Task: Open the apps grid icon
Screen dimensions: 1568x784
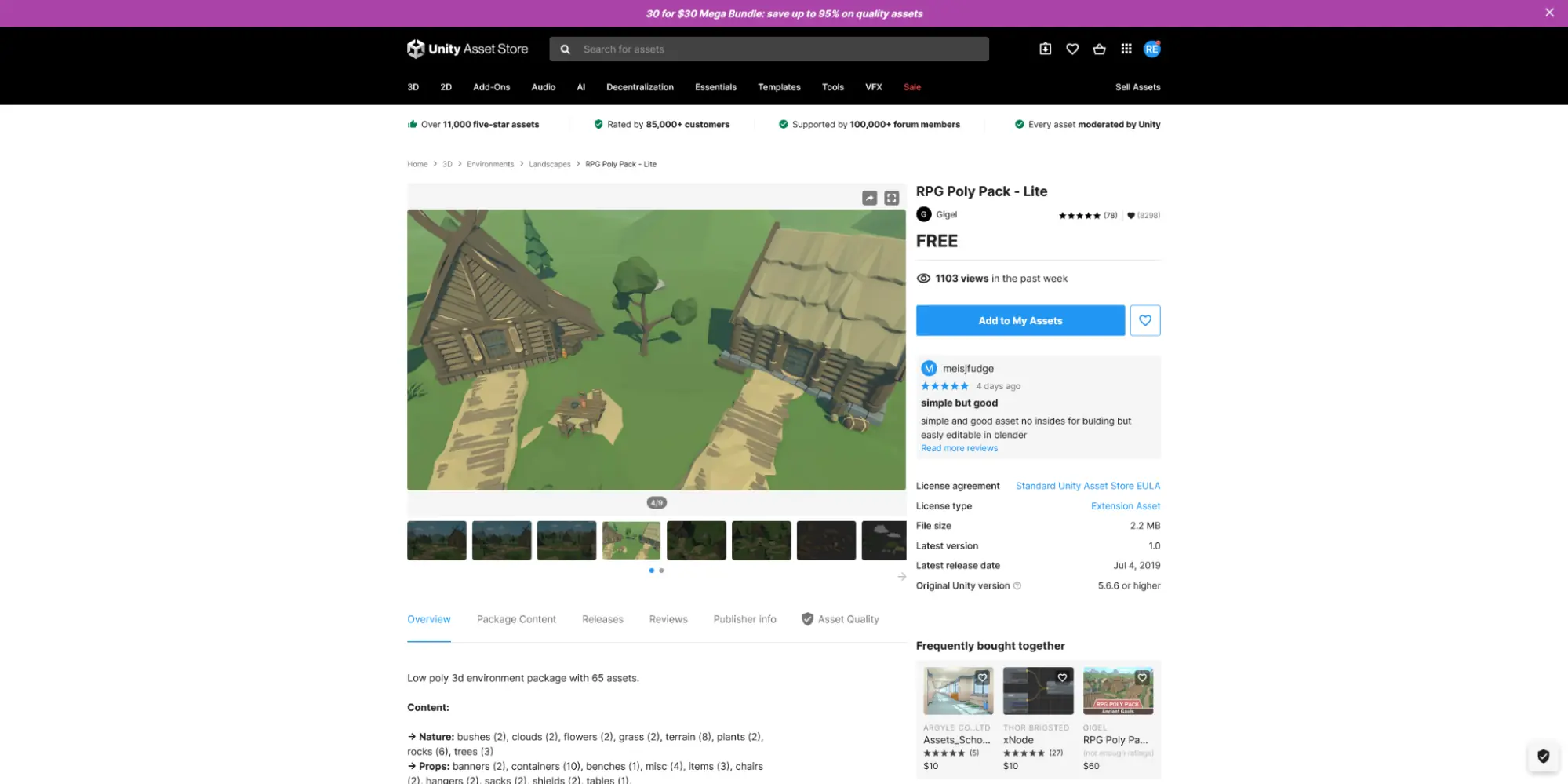Action: 1126,49
